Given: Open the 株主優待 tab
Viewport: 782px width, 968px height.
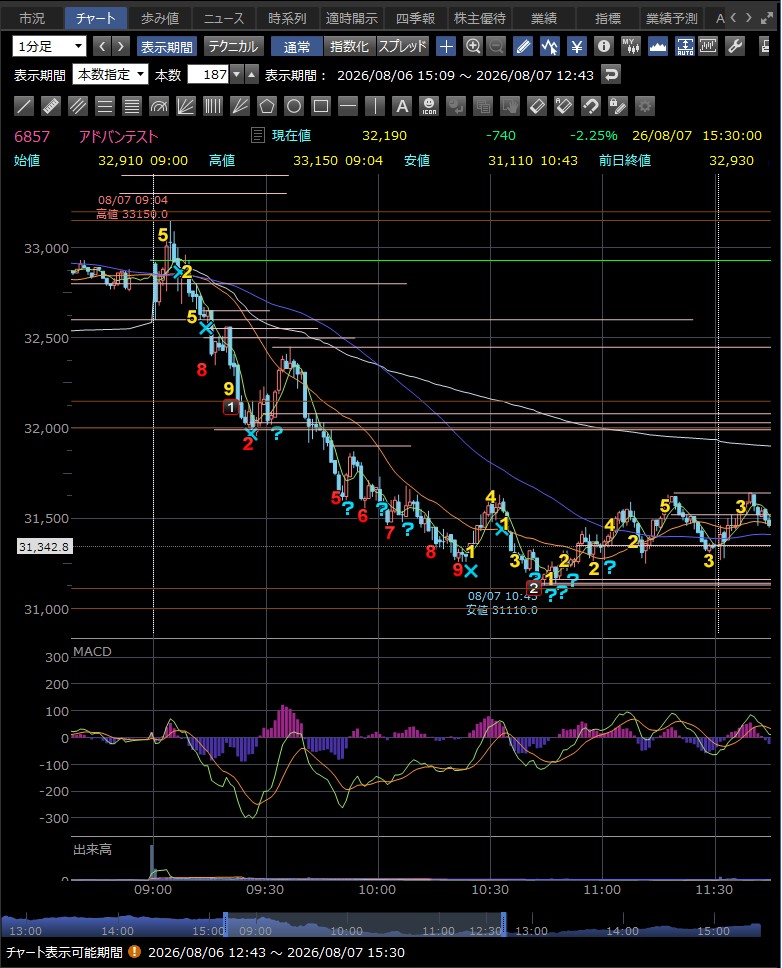Looking at the screenshot, I should [480, 19].
